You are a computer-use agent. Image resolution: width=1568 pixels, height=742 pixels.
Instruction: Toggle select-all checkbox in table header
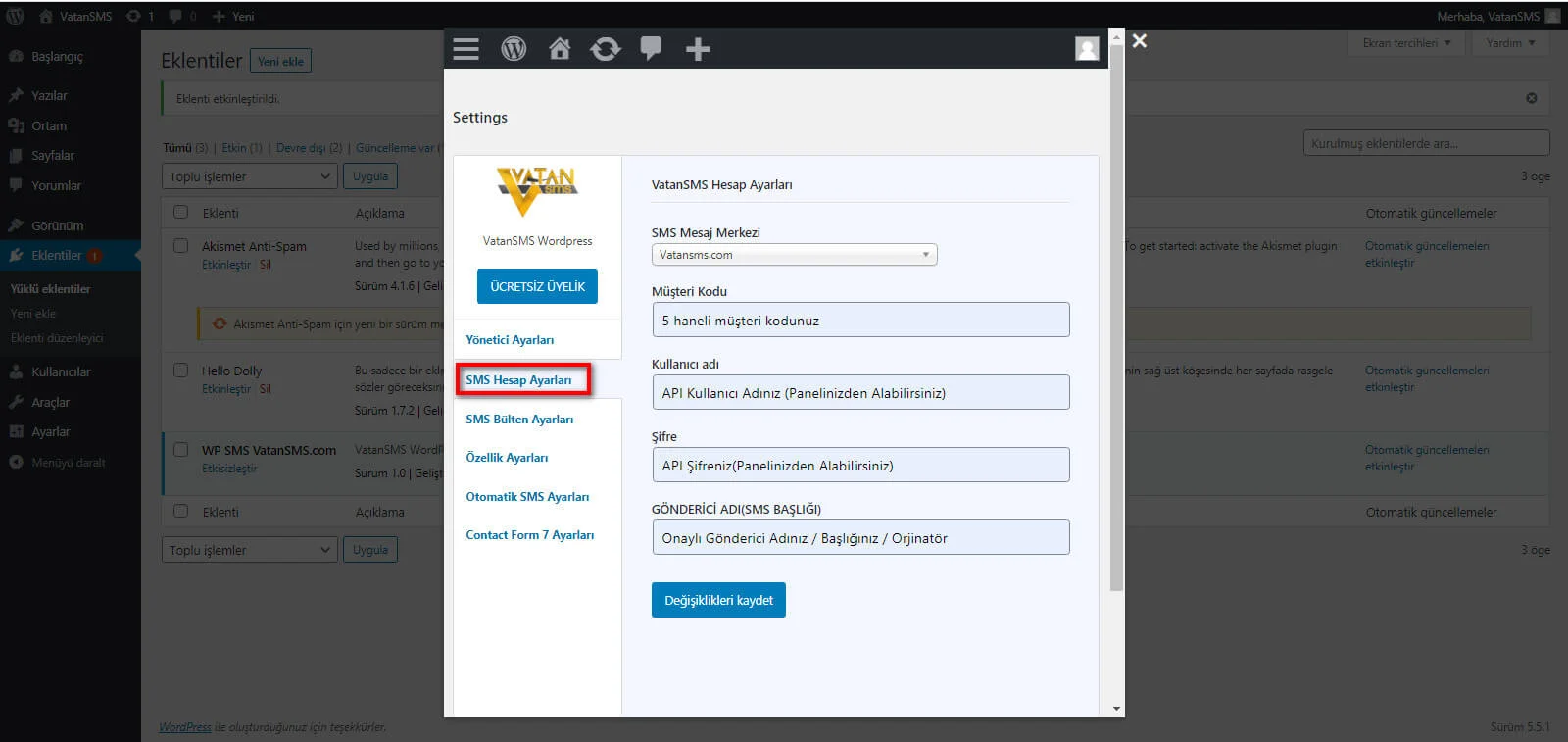click(180, 212)
